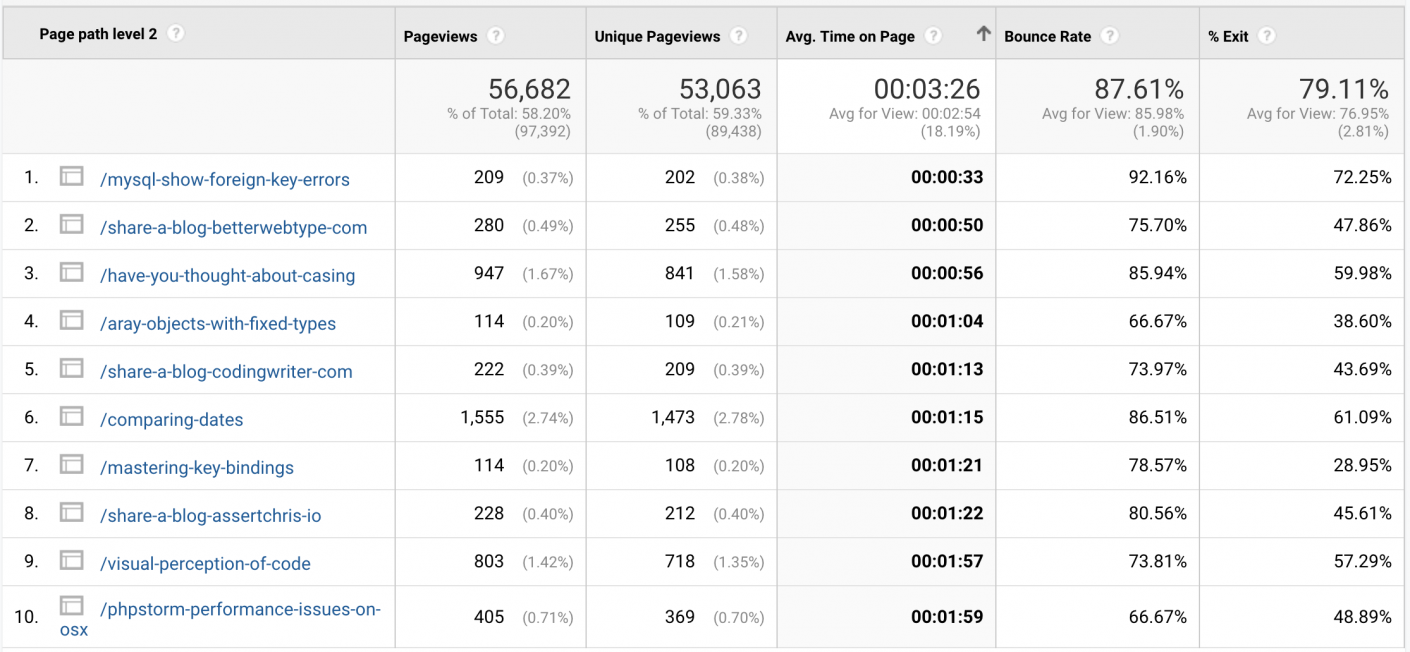Click the page icon beside /comparing-dates
The height and width of the screenshot is (652, 1410).
[71, 416]
